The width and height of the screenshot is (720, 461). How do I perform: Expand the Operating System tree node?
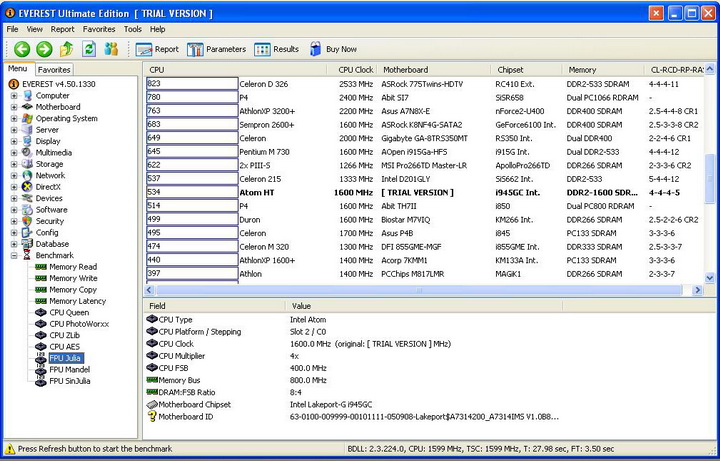[x=14, y=118]
